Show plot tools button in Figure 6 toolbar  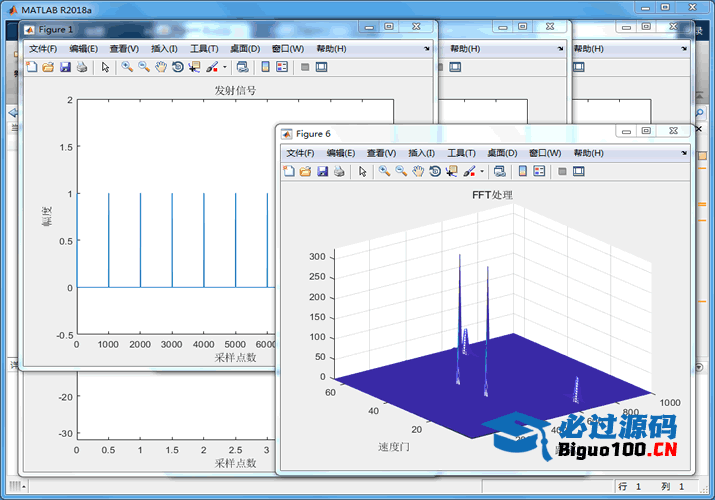tap(578, 172)
